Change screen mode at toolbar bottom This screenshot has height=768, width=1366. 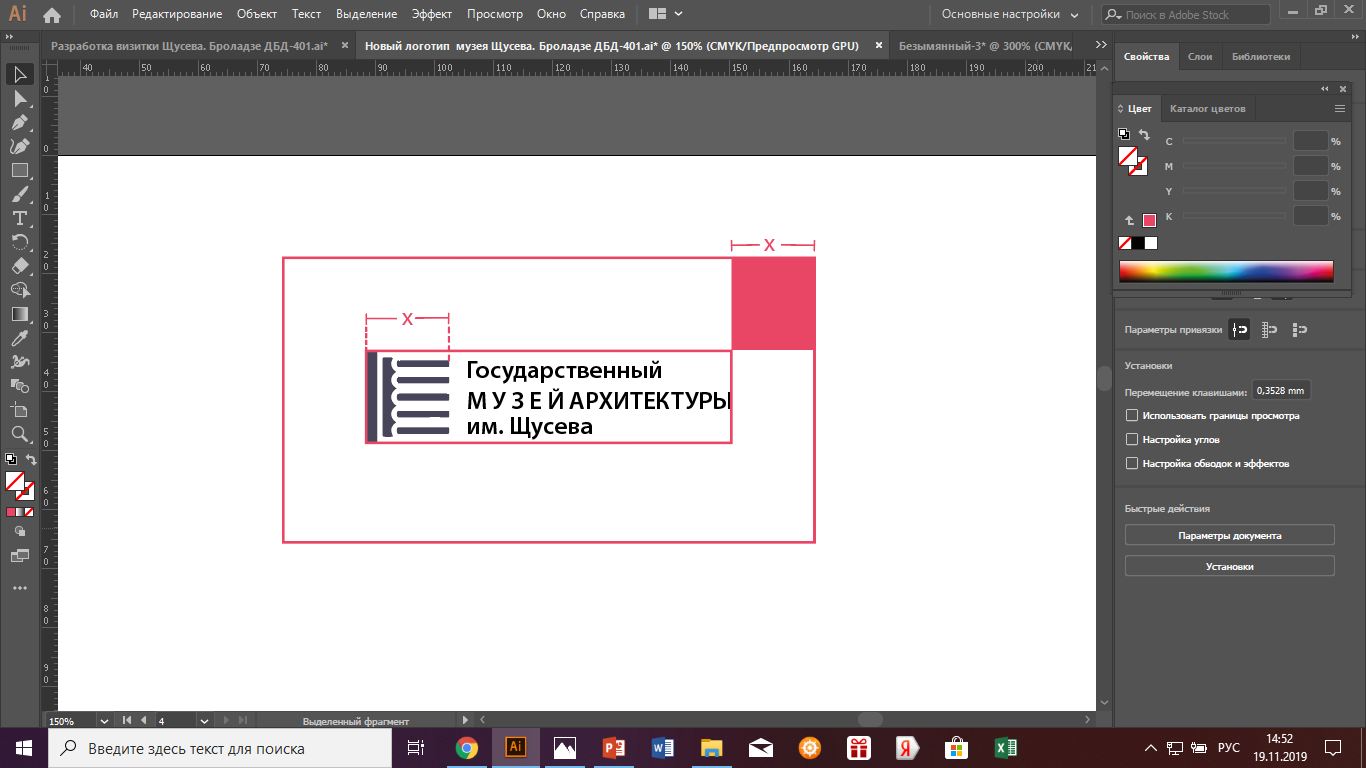(19, 554)
